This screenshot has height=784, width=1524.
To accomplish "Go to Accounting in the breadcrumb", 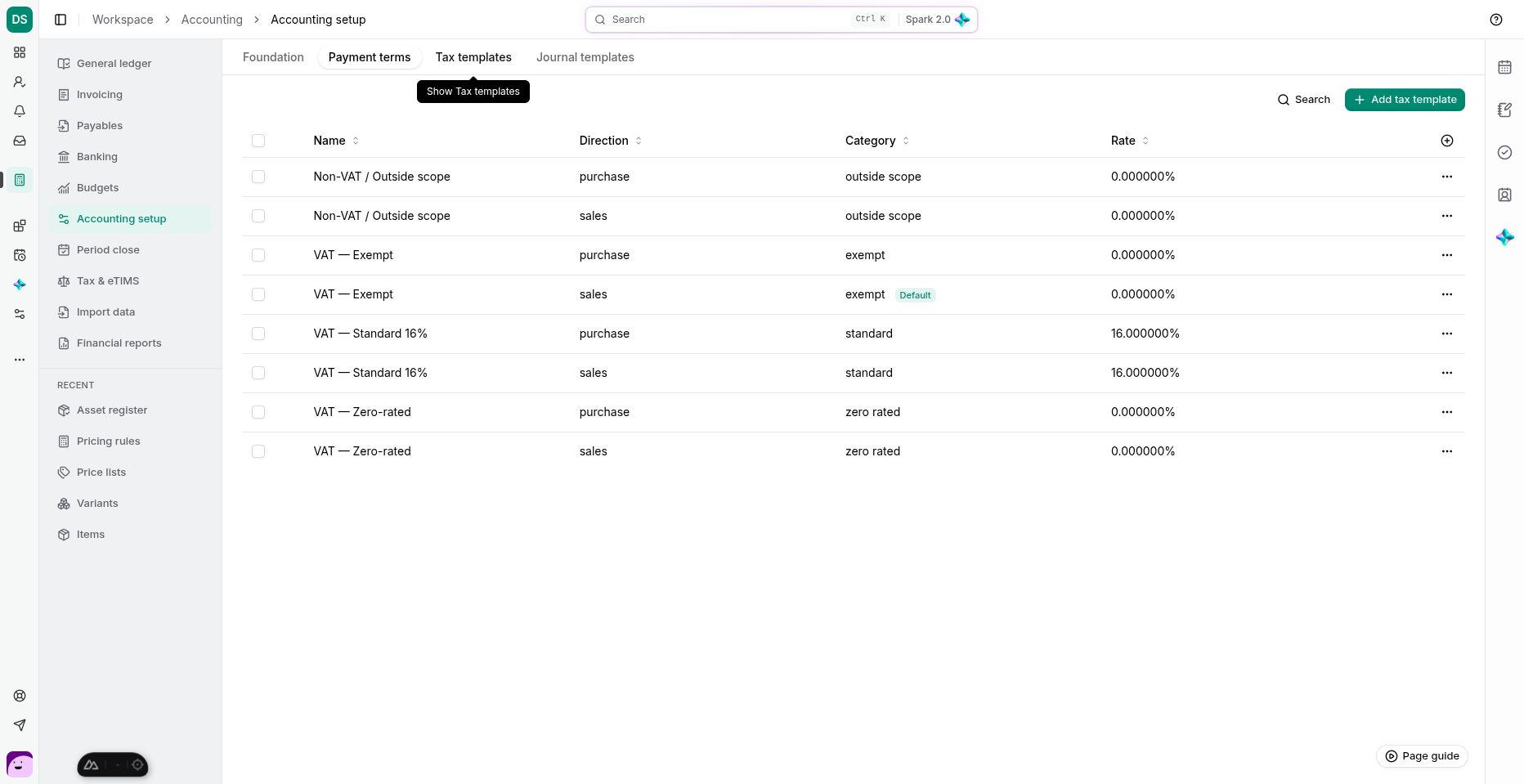I will (x=212, y=20).
